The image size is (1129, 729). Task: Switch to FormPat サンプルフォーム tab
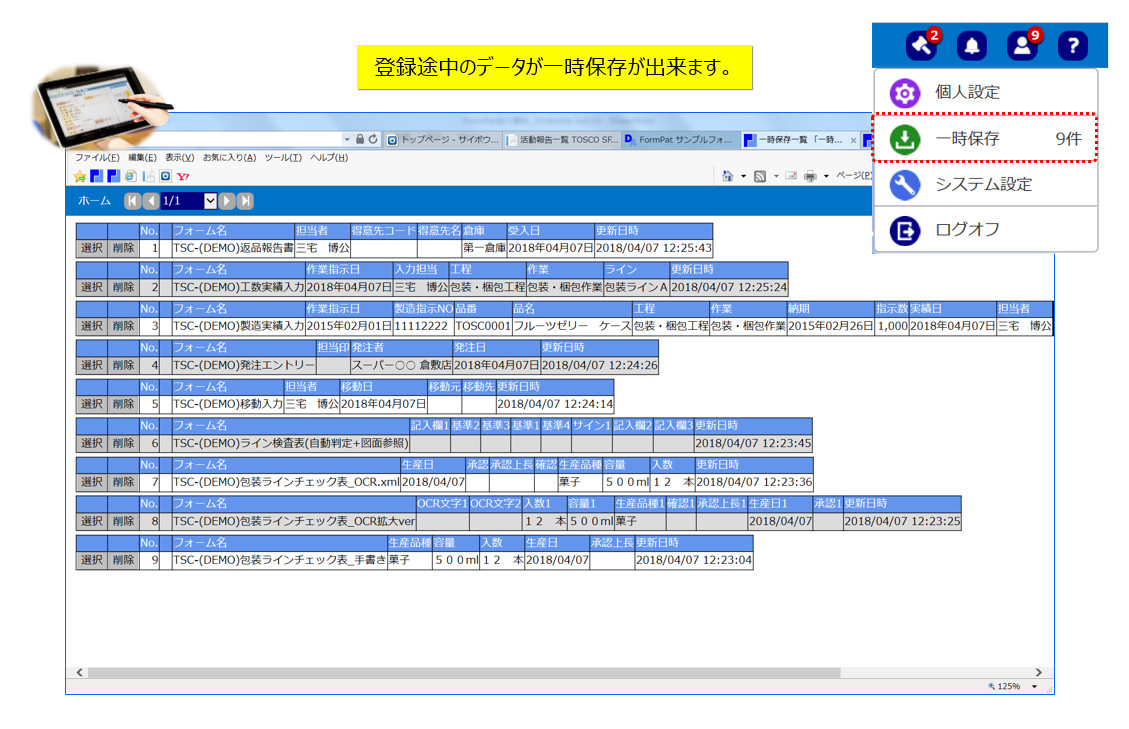[x=680, y=140]
